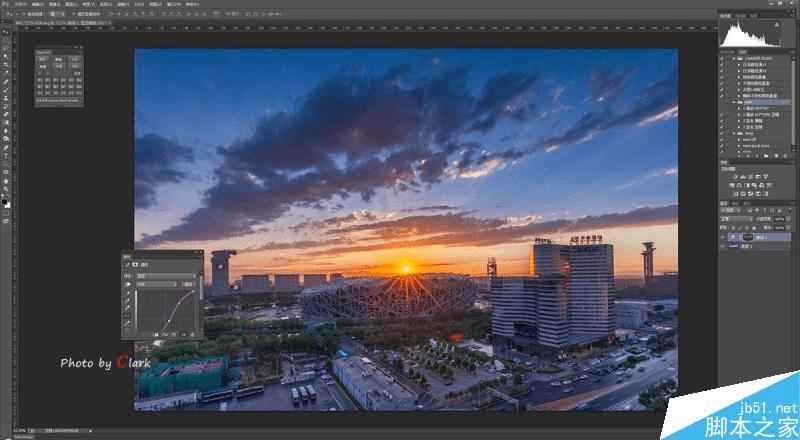The height and width of the screenshot is (440, 800).
Task: Select the Eraser tool
Action: click(6, 114)
